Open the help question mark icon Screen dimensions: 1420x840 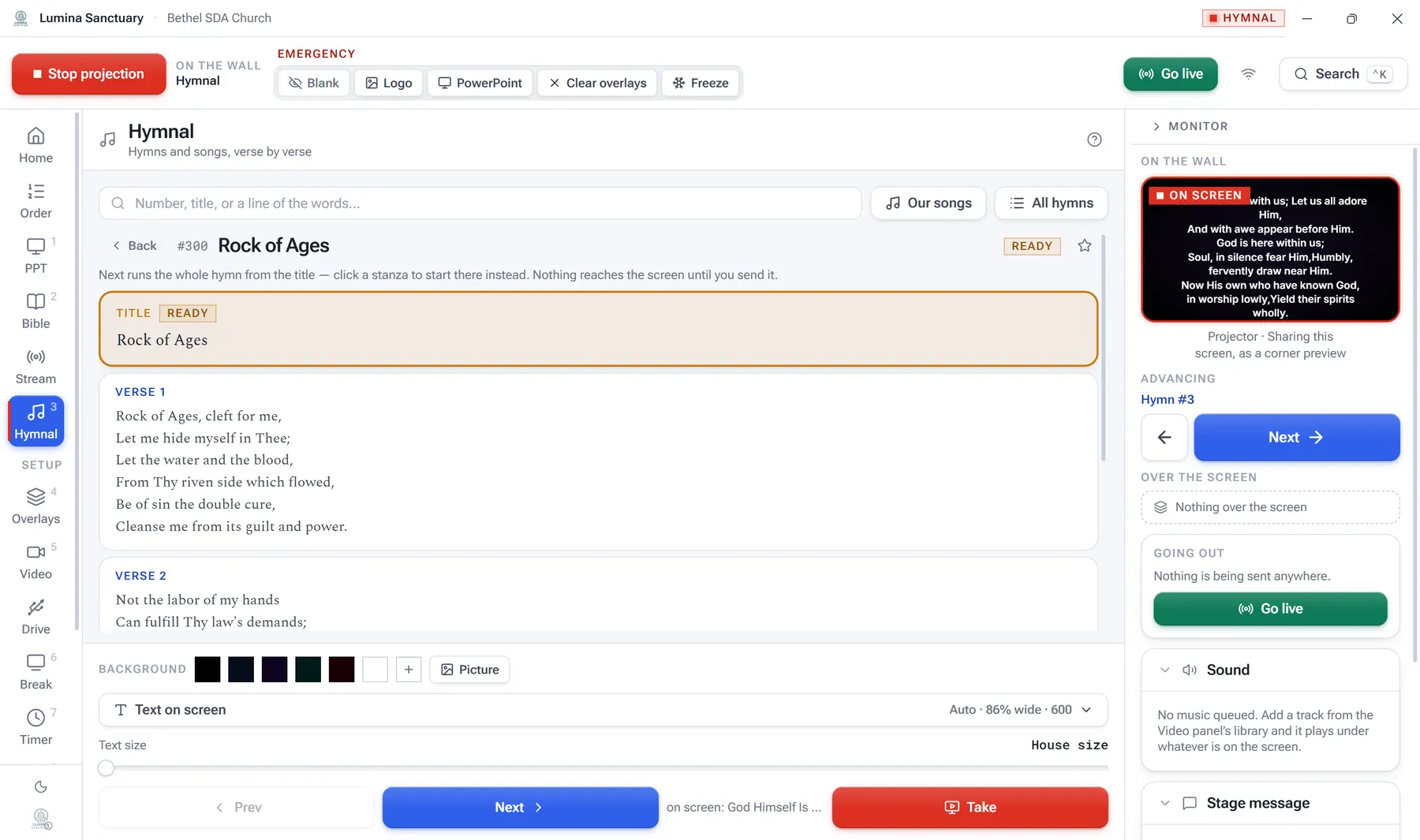coord(1094,140)
